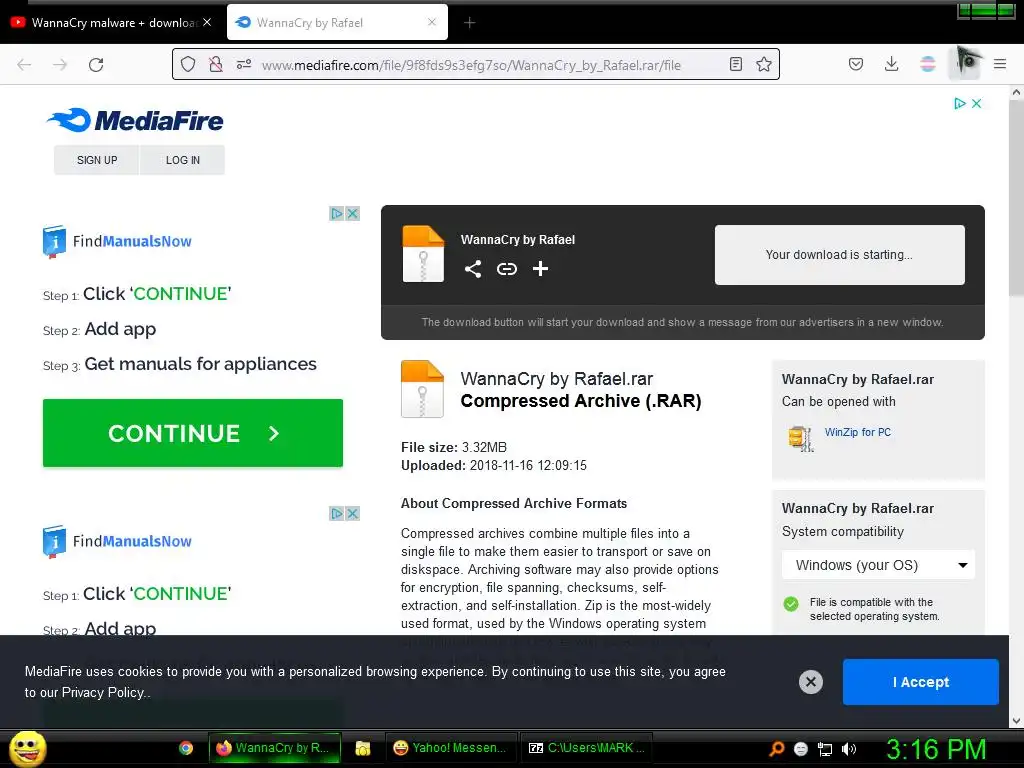This screenshot has width=1024, height=768.
Task: Click the first FindManualsNow ad logo
Action: click(x=118, y=242)
